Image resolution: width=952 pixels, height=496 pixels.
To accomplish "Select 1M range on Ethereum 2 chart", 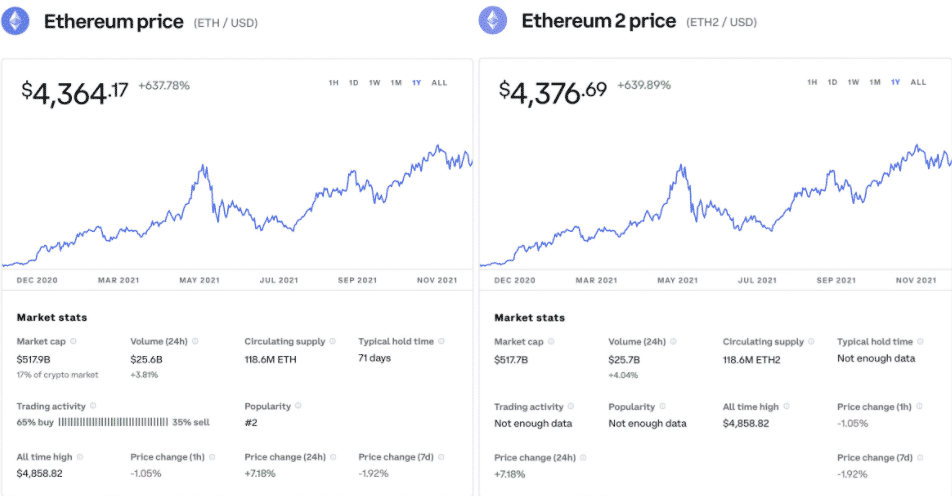I will 875,82.
